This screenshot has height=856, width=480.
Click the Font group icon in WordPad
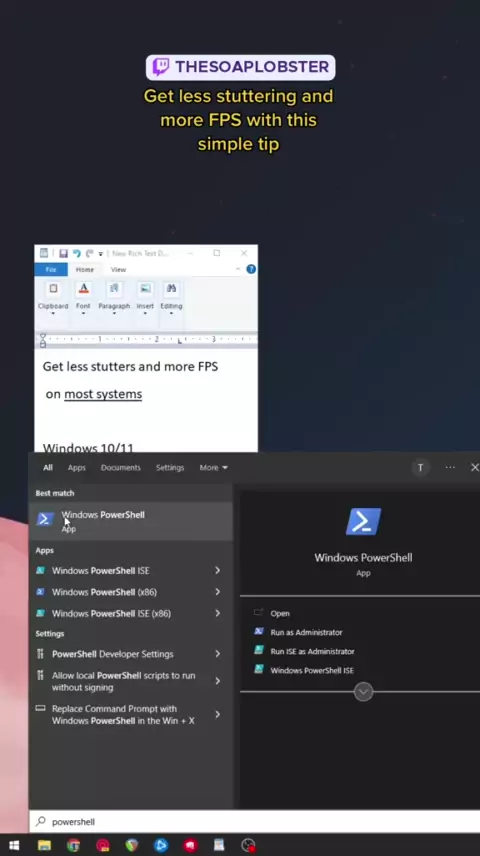(x=84, y=289)
